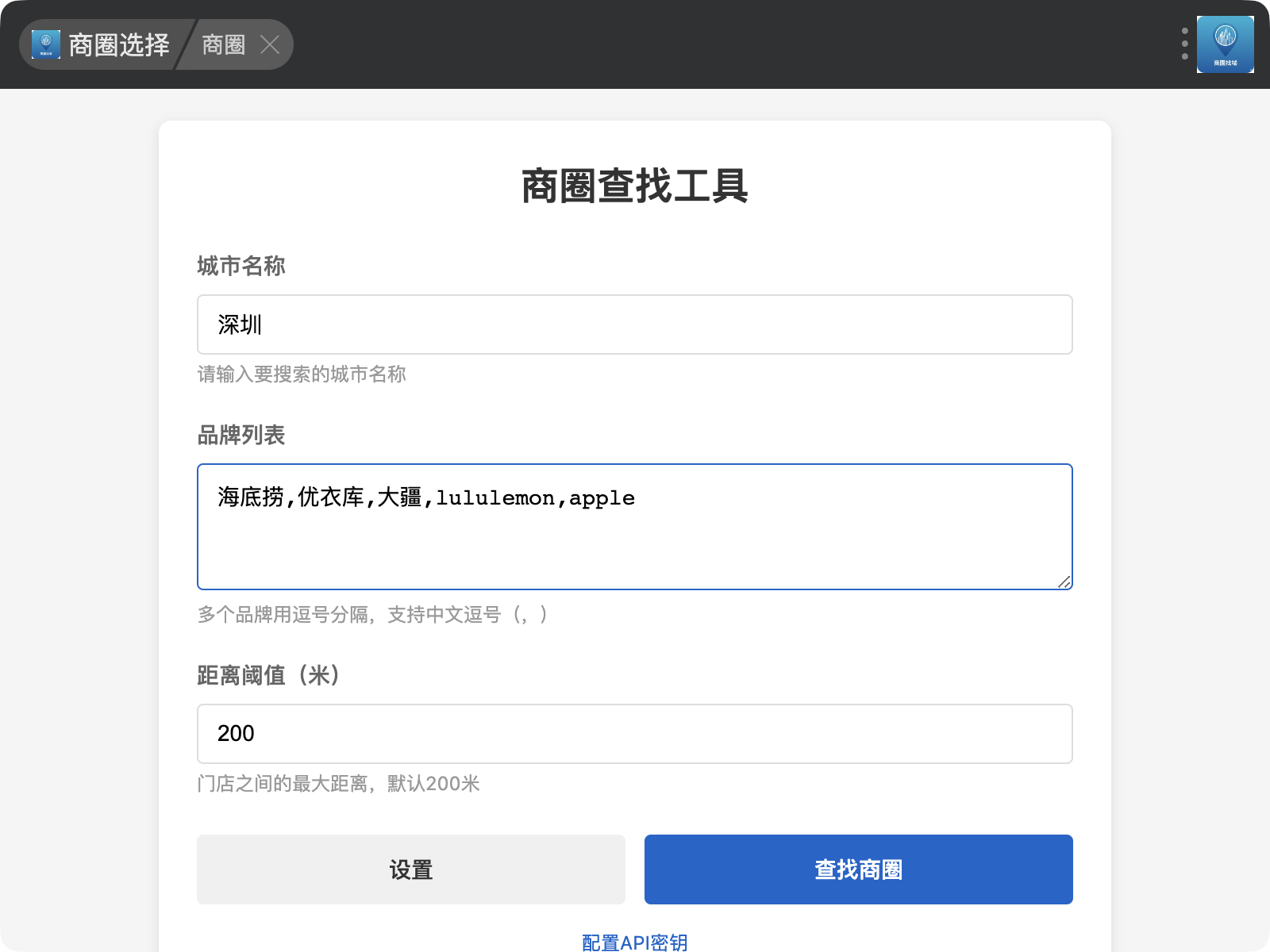Click the 商圈查找工具 heading
The height and width of the screenshot is (952, 1270).
pos(634,186)
